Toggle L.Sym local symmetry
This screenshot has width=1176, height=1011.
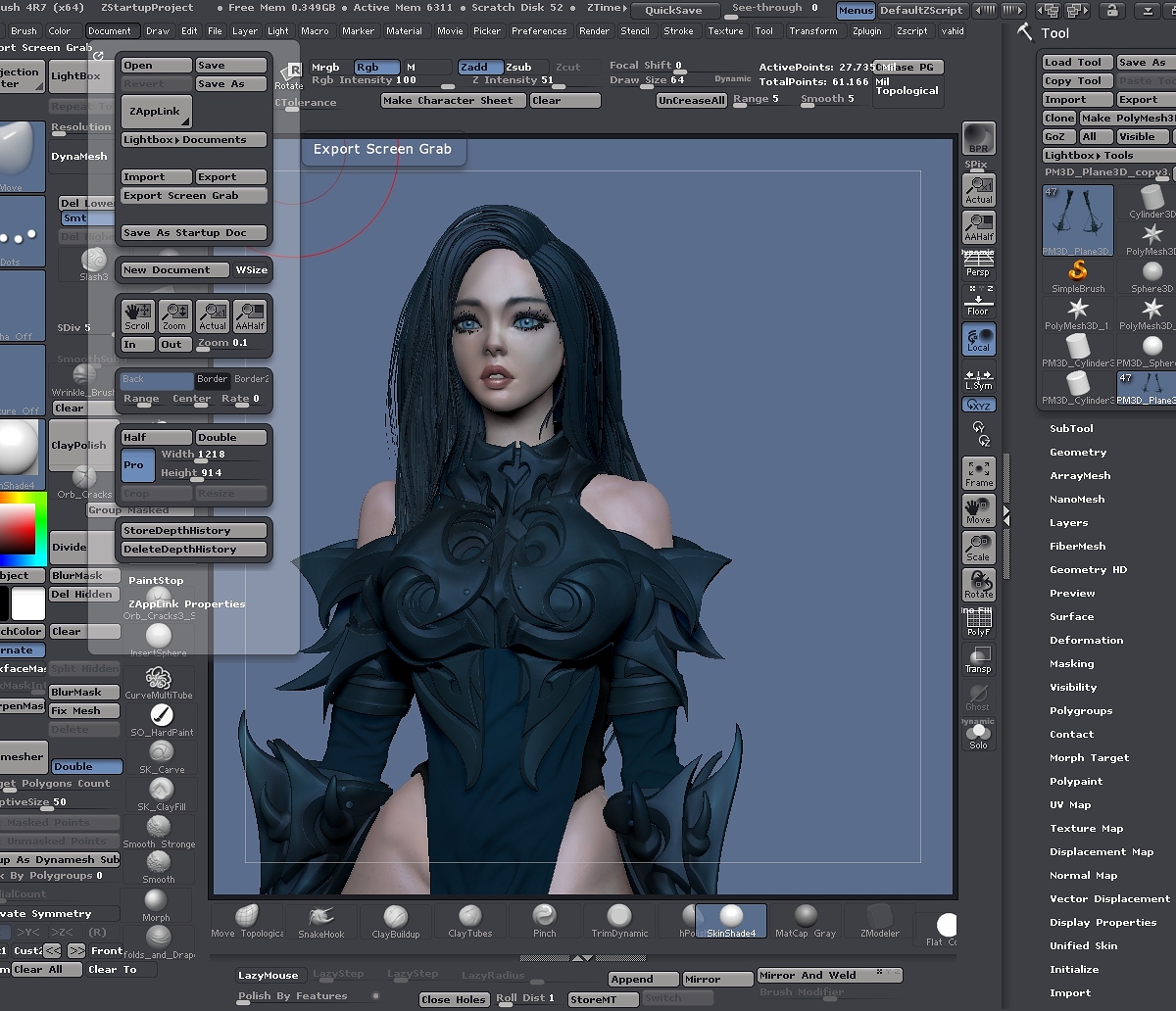point(978,378)
